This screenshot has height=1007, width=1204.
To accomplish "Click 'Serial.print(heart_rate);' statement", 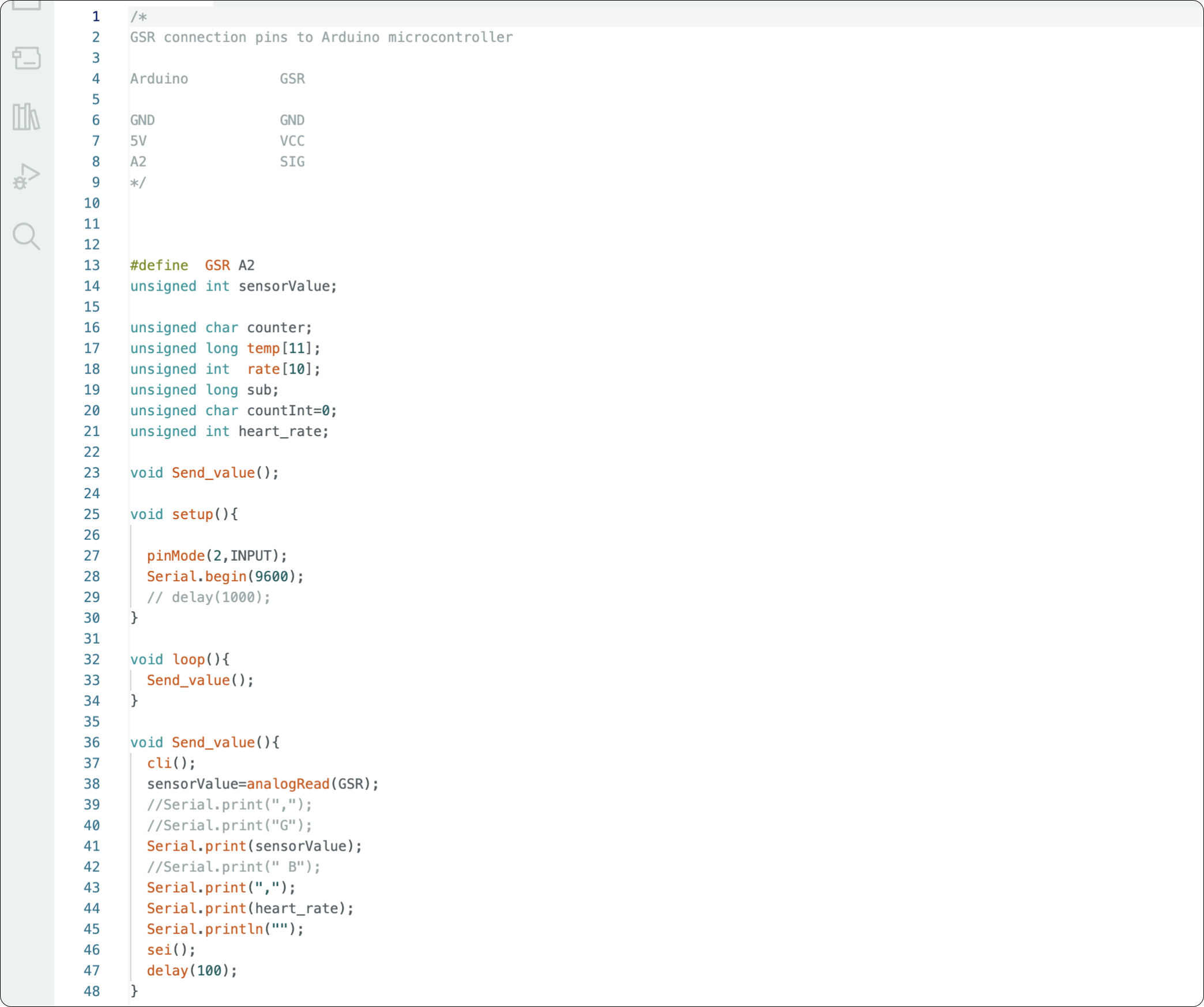I will (250, 908).
